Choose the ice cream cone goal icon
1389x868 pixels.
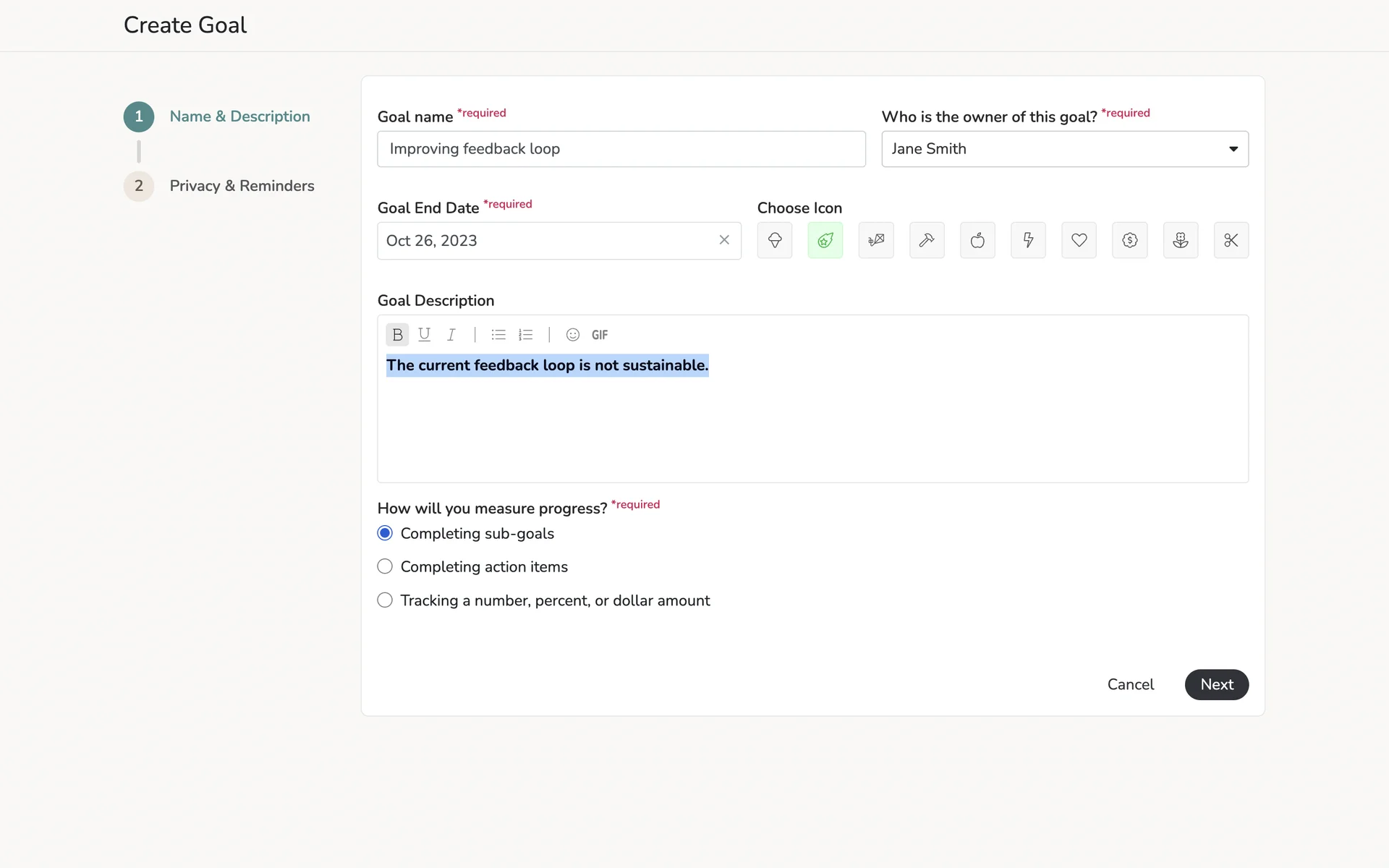(774, 240)
